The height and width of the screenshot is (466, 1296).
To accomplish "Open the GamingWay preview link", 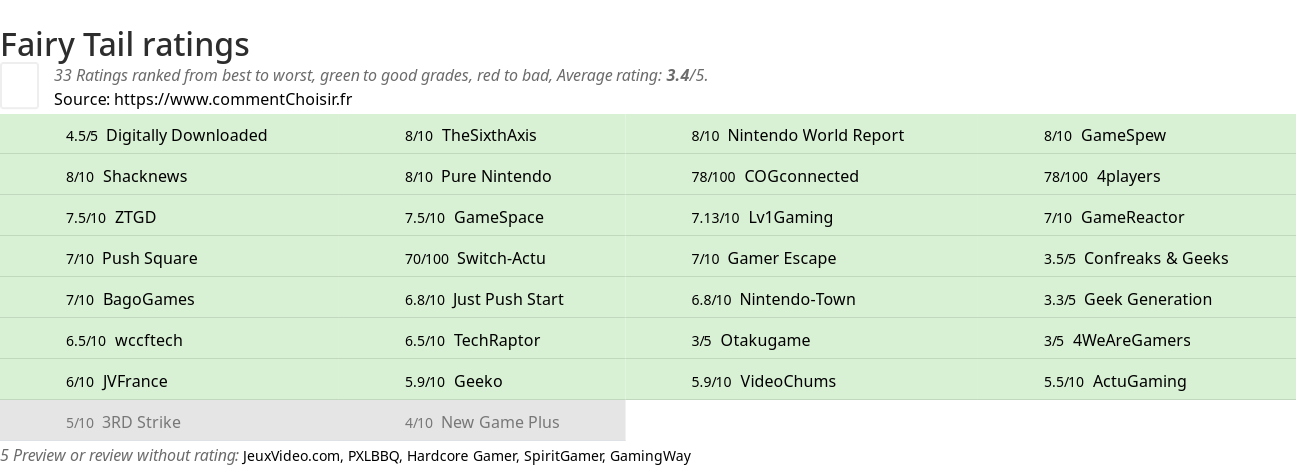I will pyautogui.click(x=650, y=456).
